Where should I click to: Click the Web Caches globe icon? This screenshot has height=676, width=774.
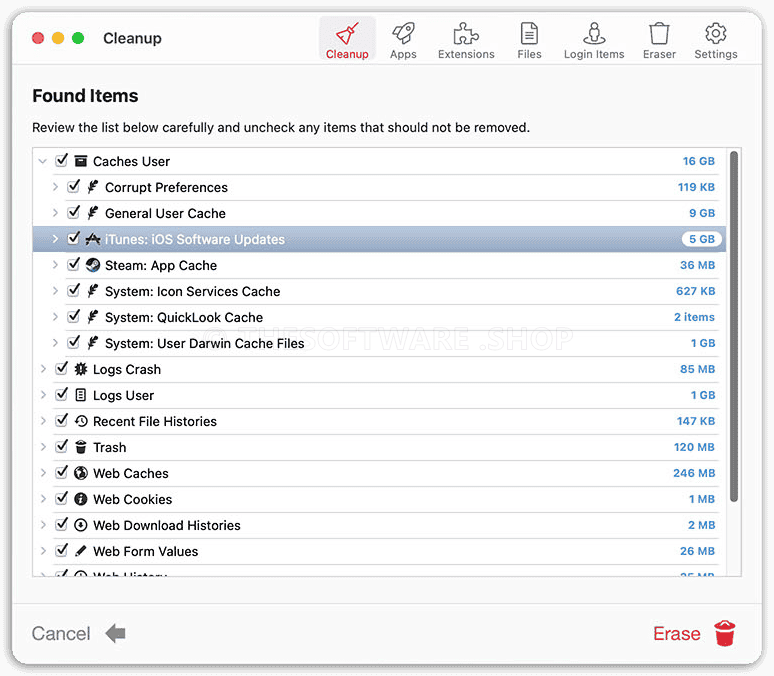80,473
